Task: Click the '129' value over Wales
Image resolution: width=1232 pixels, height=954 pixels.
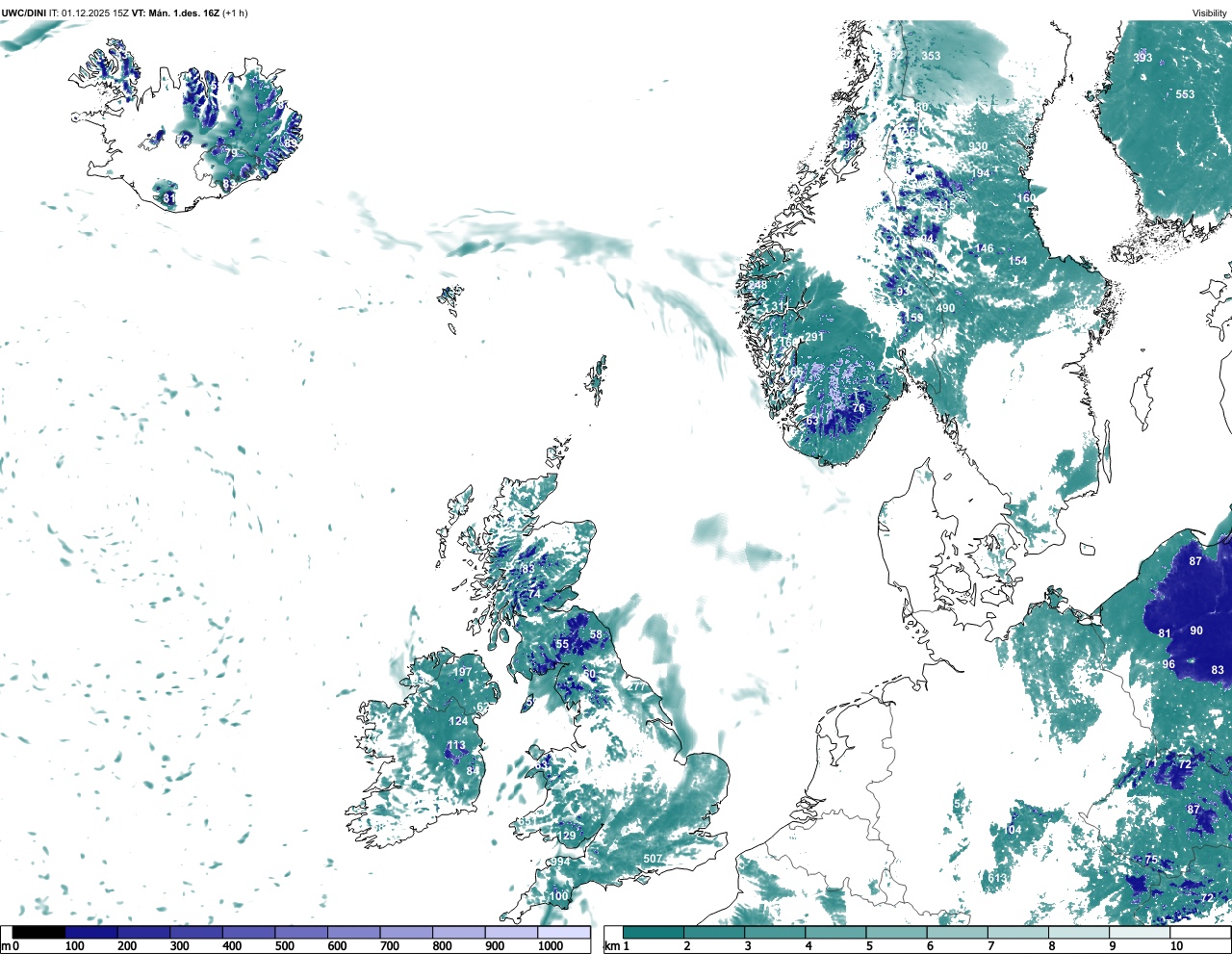Action: [x=568, y=835]
